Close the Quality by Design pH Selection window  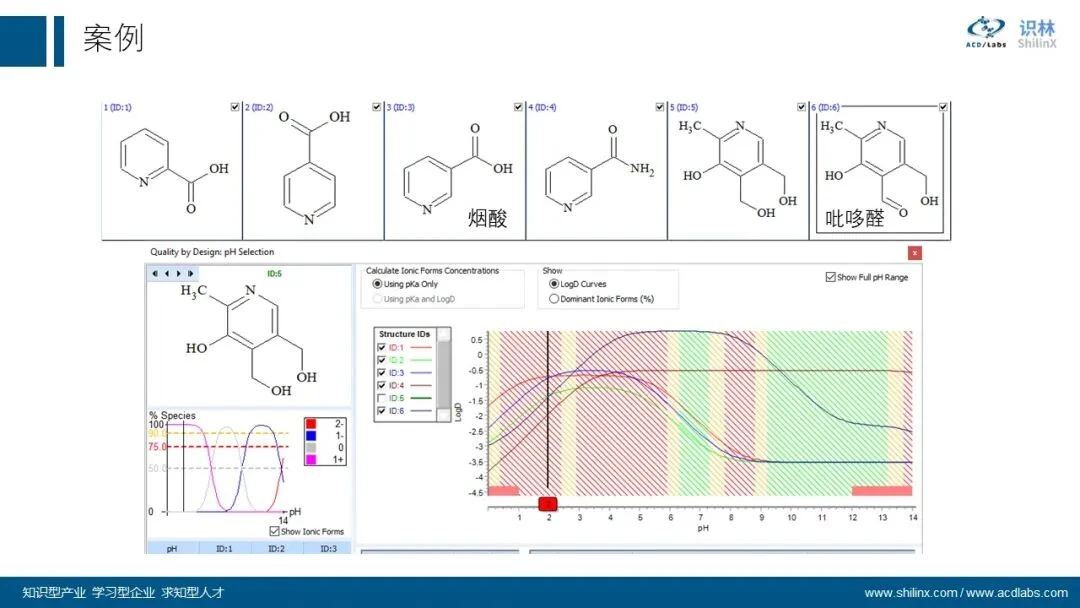[915, 253]
